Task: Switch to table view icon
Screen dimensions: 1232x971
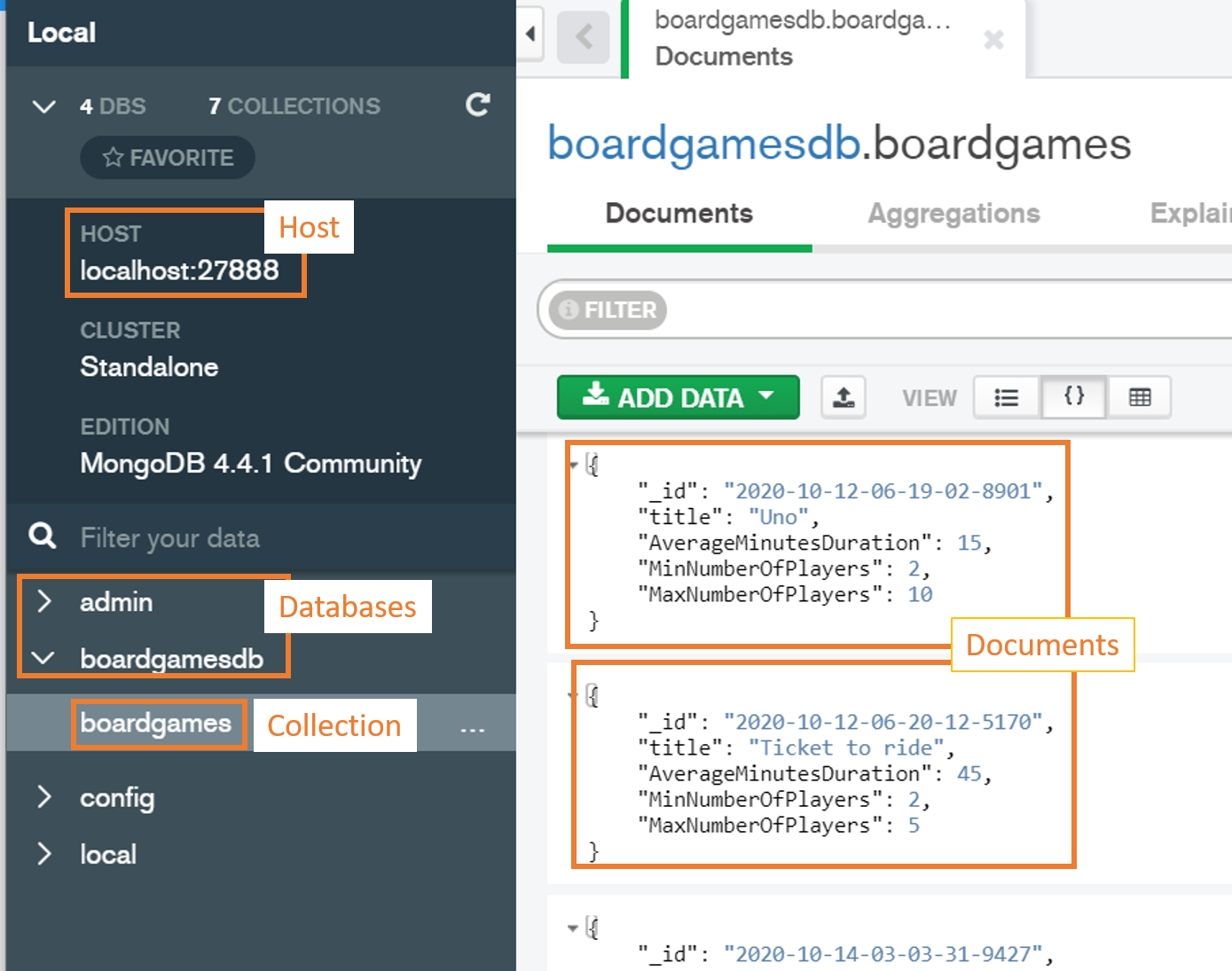Action: [1139, 397]
